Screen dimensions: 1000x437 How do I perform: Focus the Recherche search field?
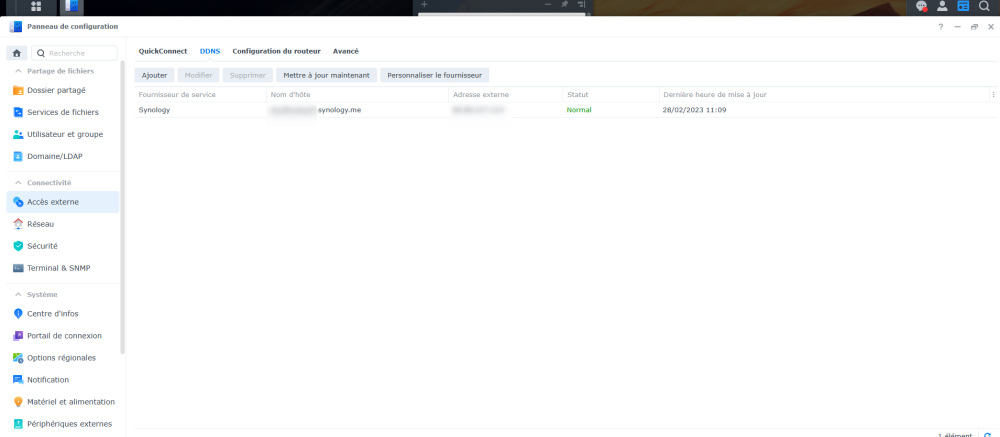coord(75,53)
